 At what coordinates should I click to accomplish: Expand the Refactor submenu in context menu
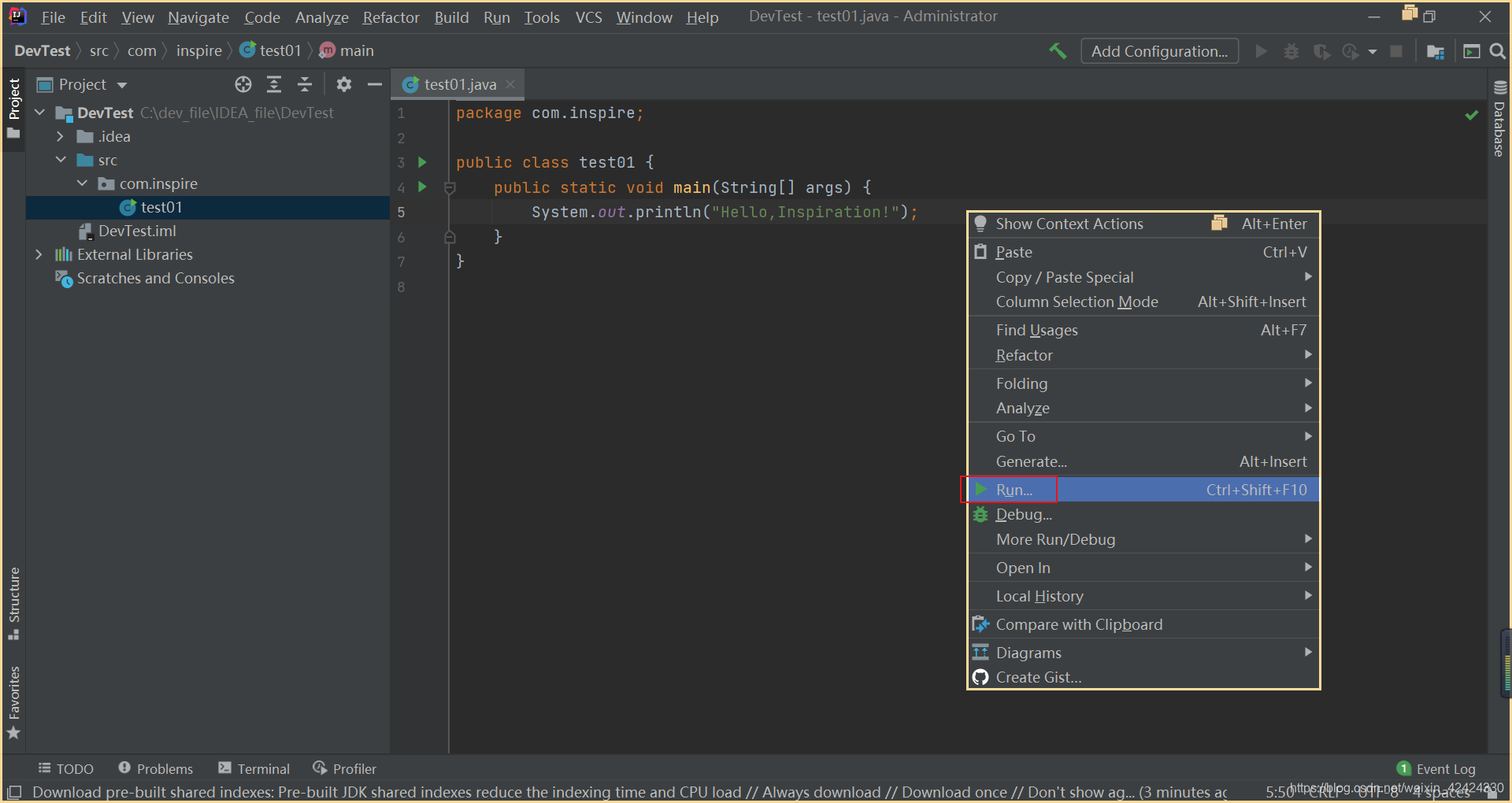pyautogui.click(x=1143, y=355)
